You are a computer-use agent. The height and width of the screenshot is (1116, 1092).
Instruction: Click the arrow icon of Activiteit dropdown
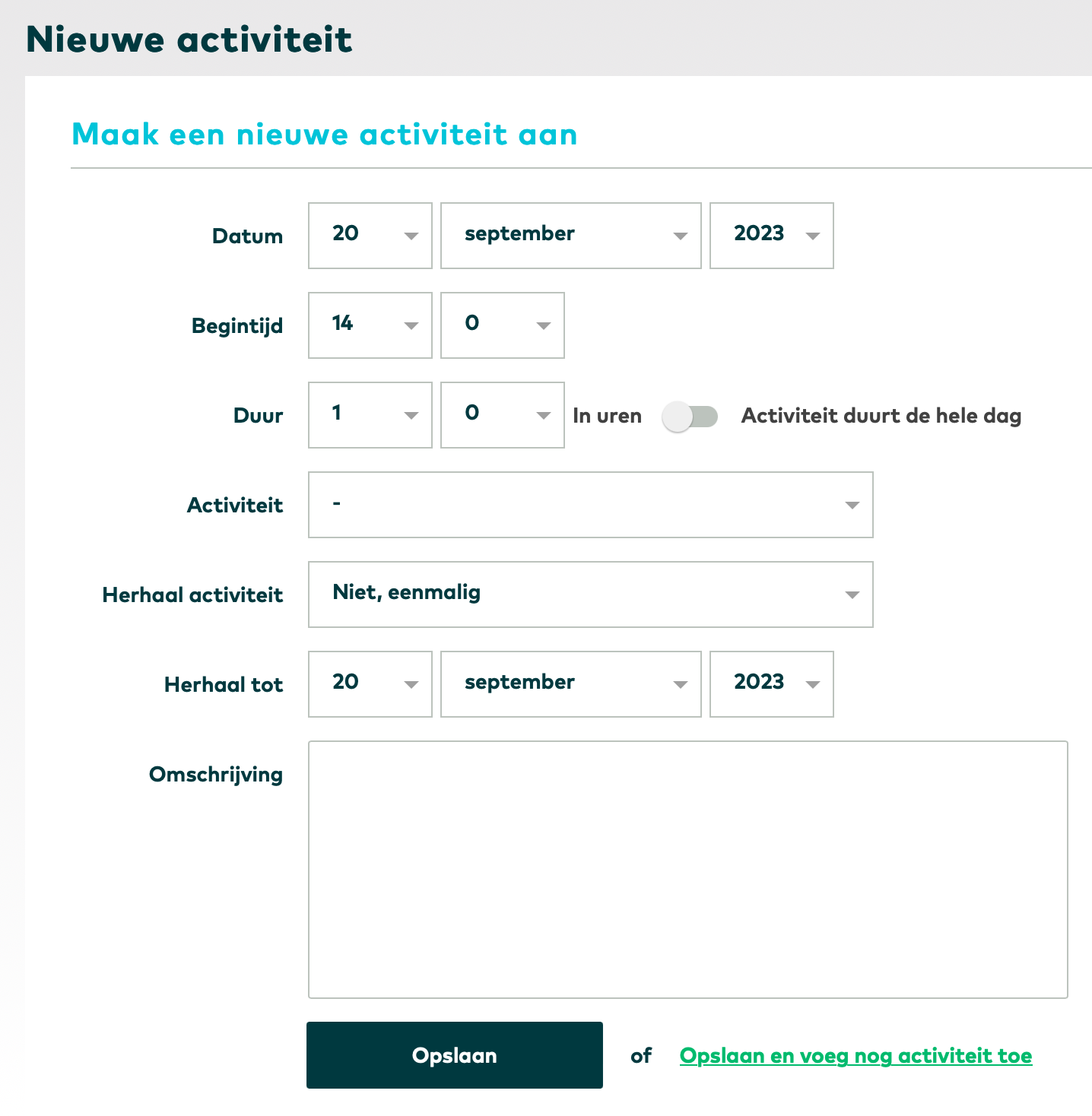click(852, 506)
